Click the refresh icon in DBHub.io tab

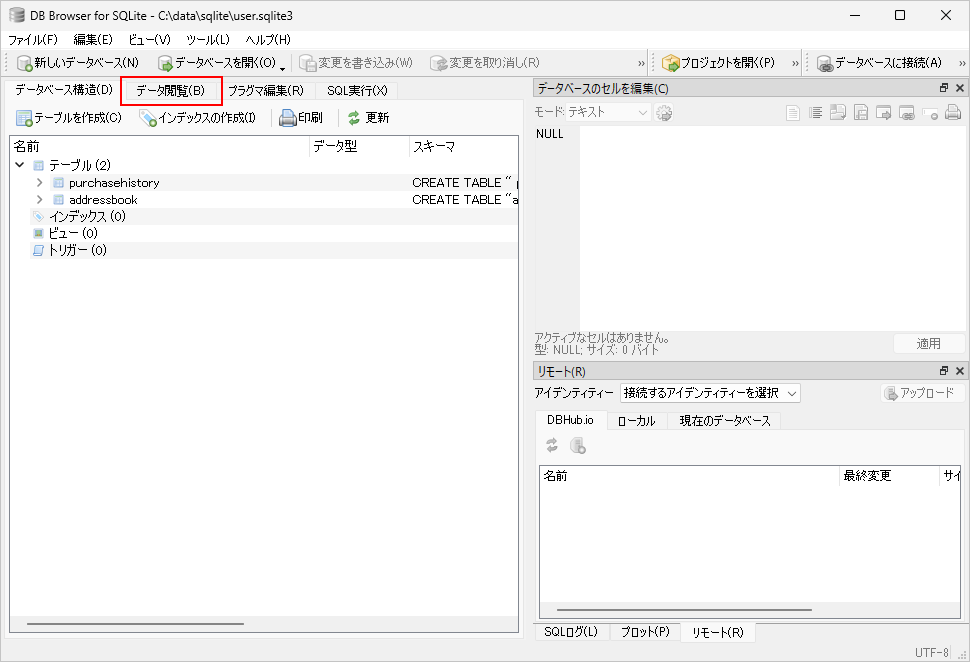point(552,445)
